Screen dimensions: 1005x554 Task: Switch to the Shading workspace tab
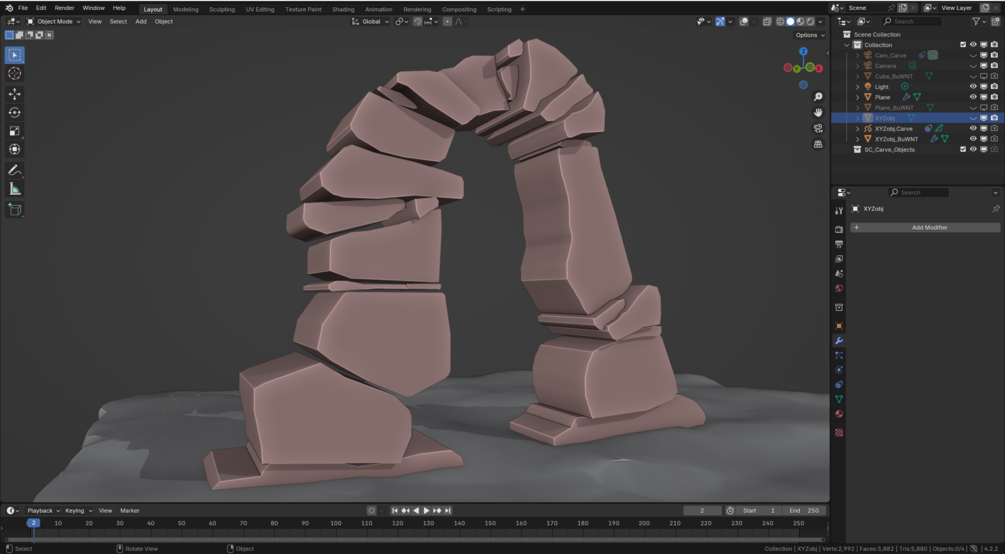343,9
